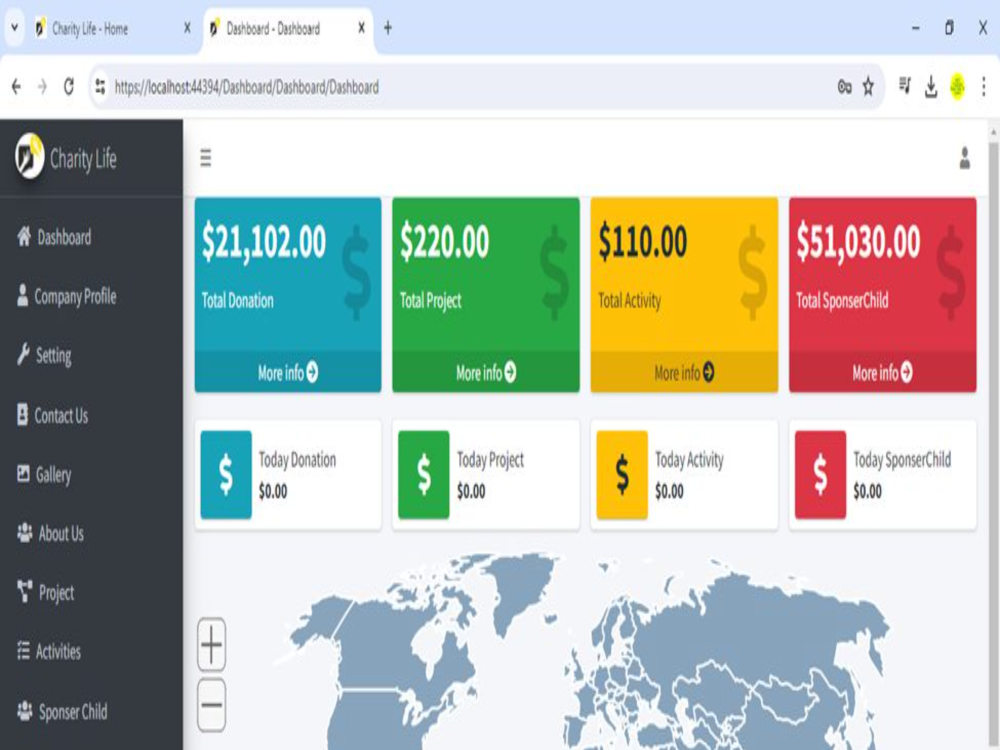Click the $21,102.00 Total Donation amount
Screen dimensions: 1000x750
263,242
